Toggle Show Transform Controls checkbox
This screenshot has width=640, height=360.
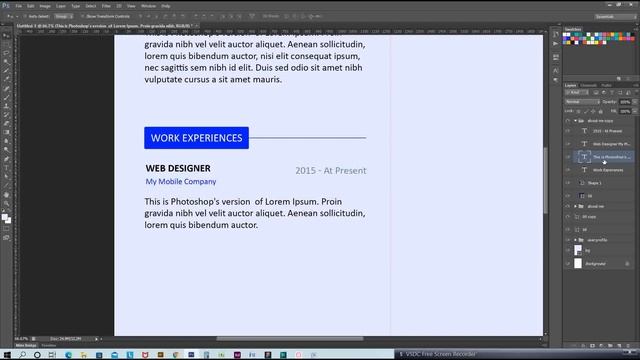point(82,16)
